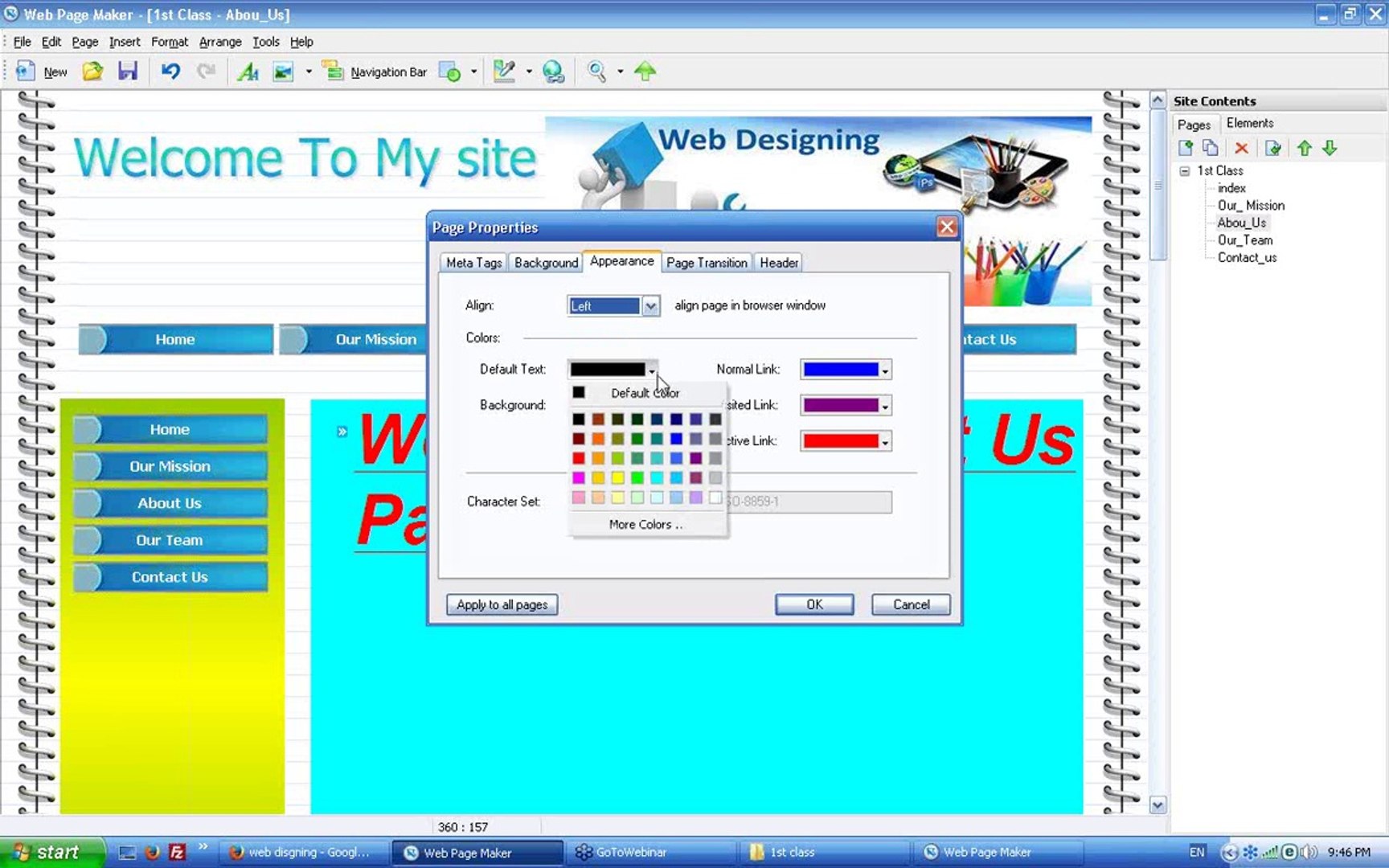Pick the red swatch in the palette
Viewport: 1389px width, 868px height.
[x=579, y=458]
